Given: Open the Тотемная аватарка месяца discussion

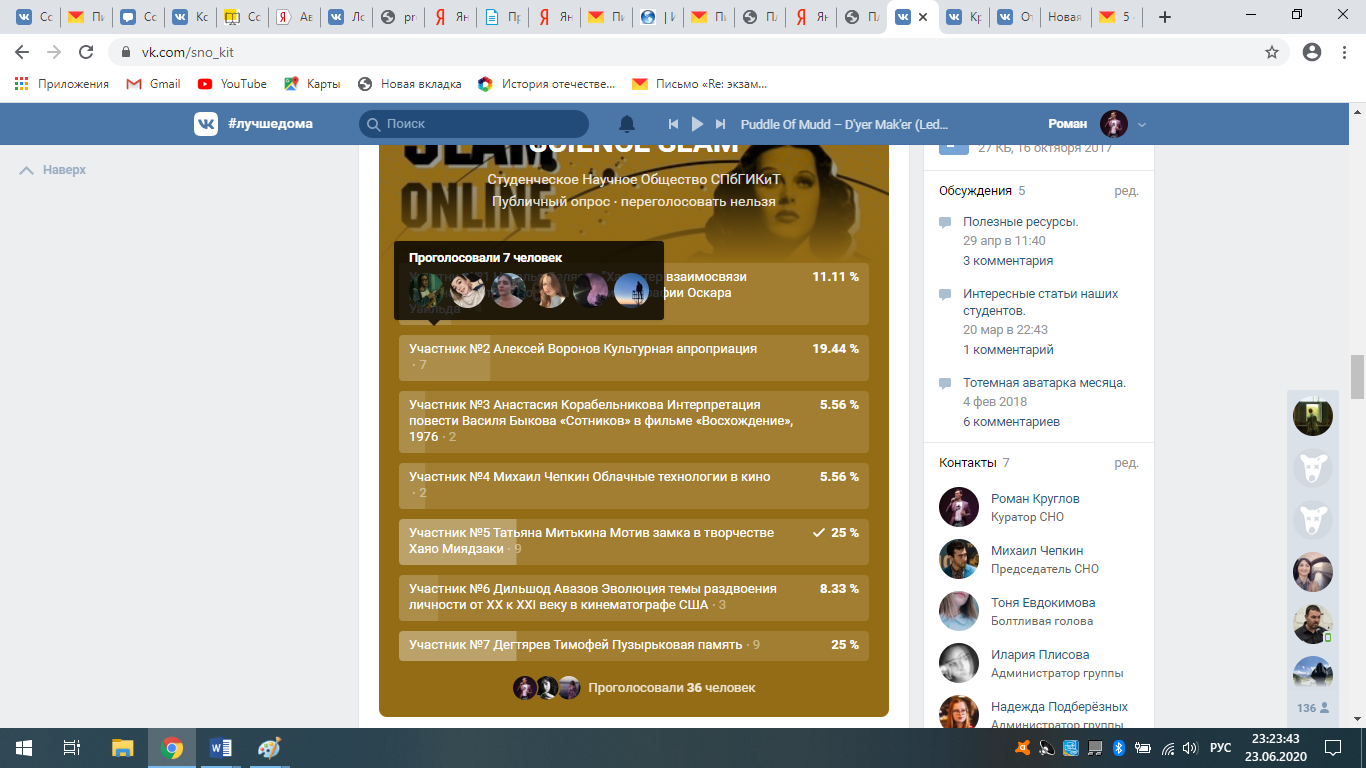Looking at the screenshot, I should tap(1044, 383).
